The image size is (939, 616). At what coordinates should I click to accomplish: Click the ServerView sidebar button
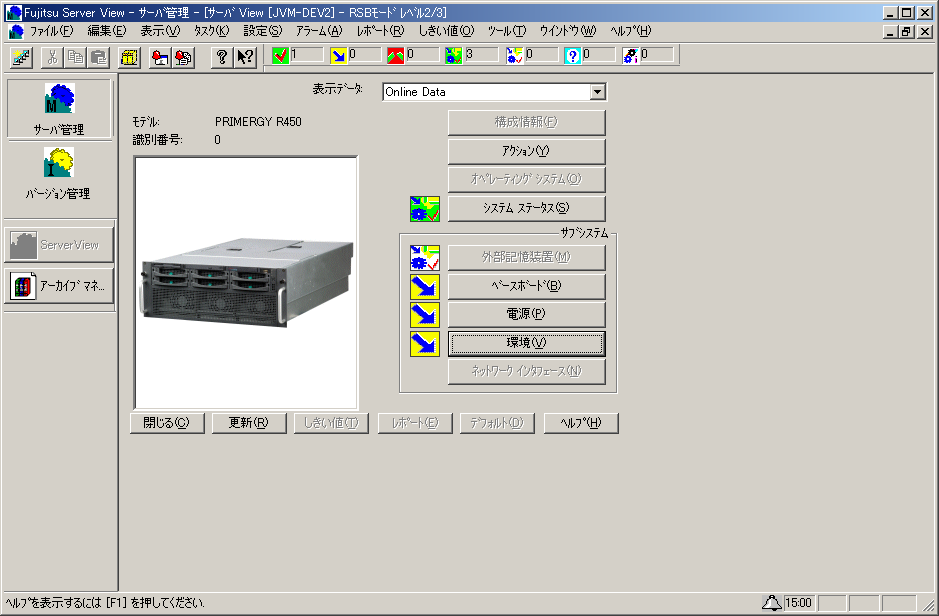pyautogui.click(x=59, y=245)
